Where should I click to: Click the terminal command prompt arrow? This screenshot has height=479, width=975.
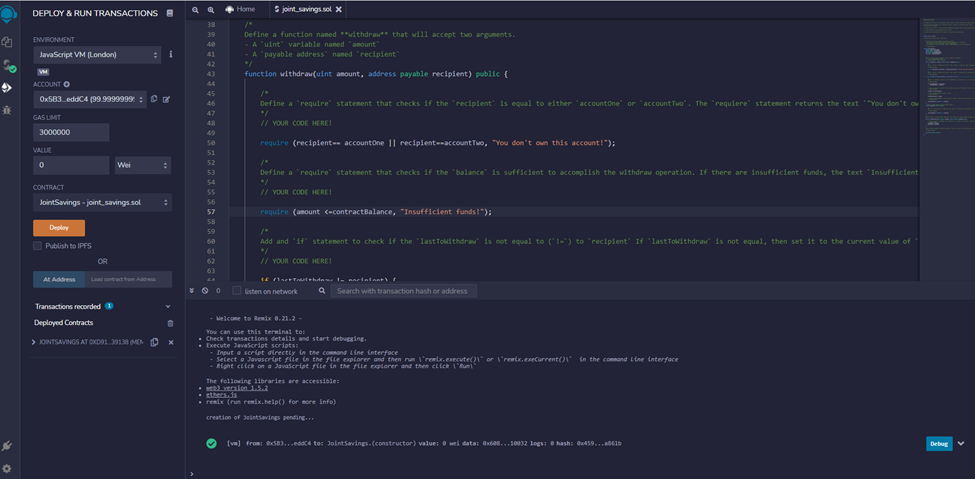point(192,473)
